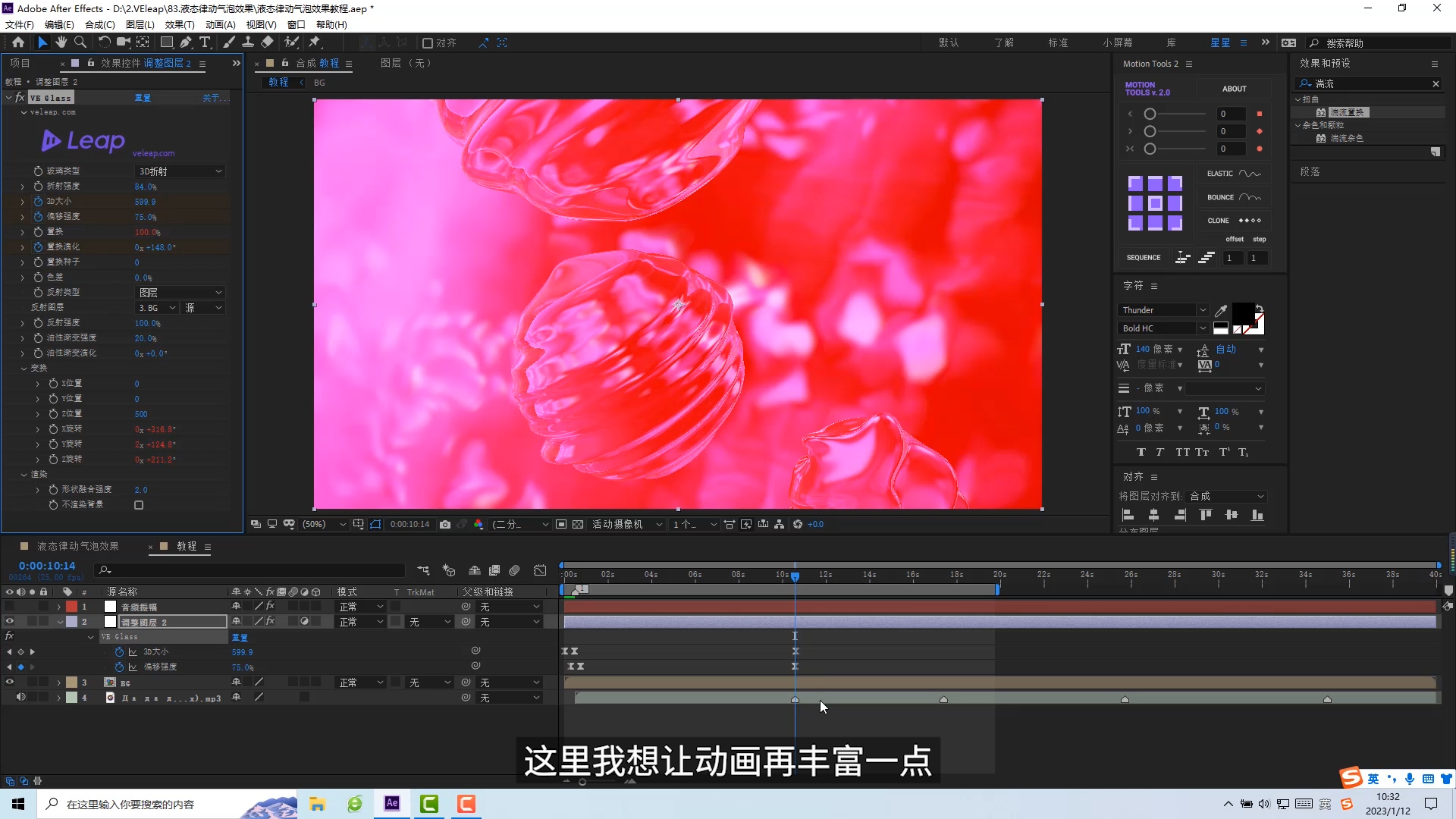Open the 动画(A) menu
Image resolution: width=1456 pixels, height=819 pixels.
[220, 25]
